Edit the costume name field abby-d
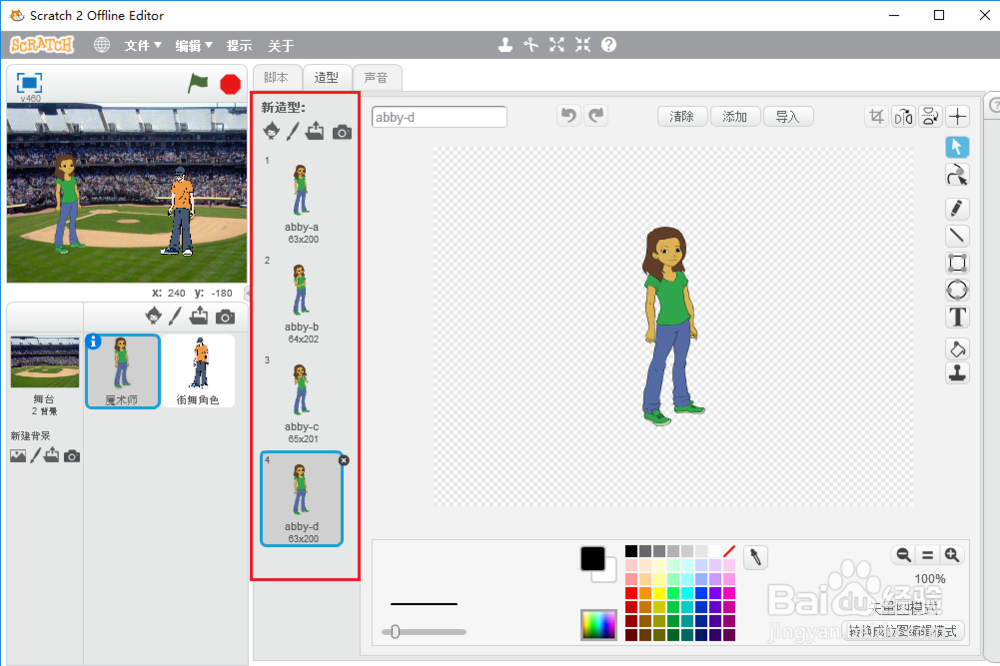Image resolution: width=1000 pixels, height=666 pixels. point(439,117)
